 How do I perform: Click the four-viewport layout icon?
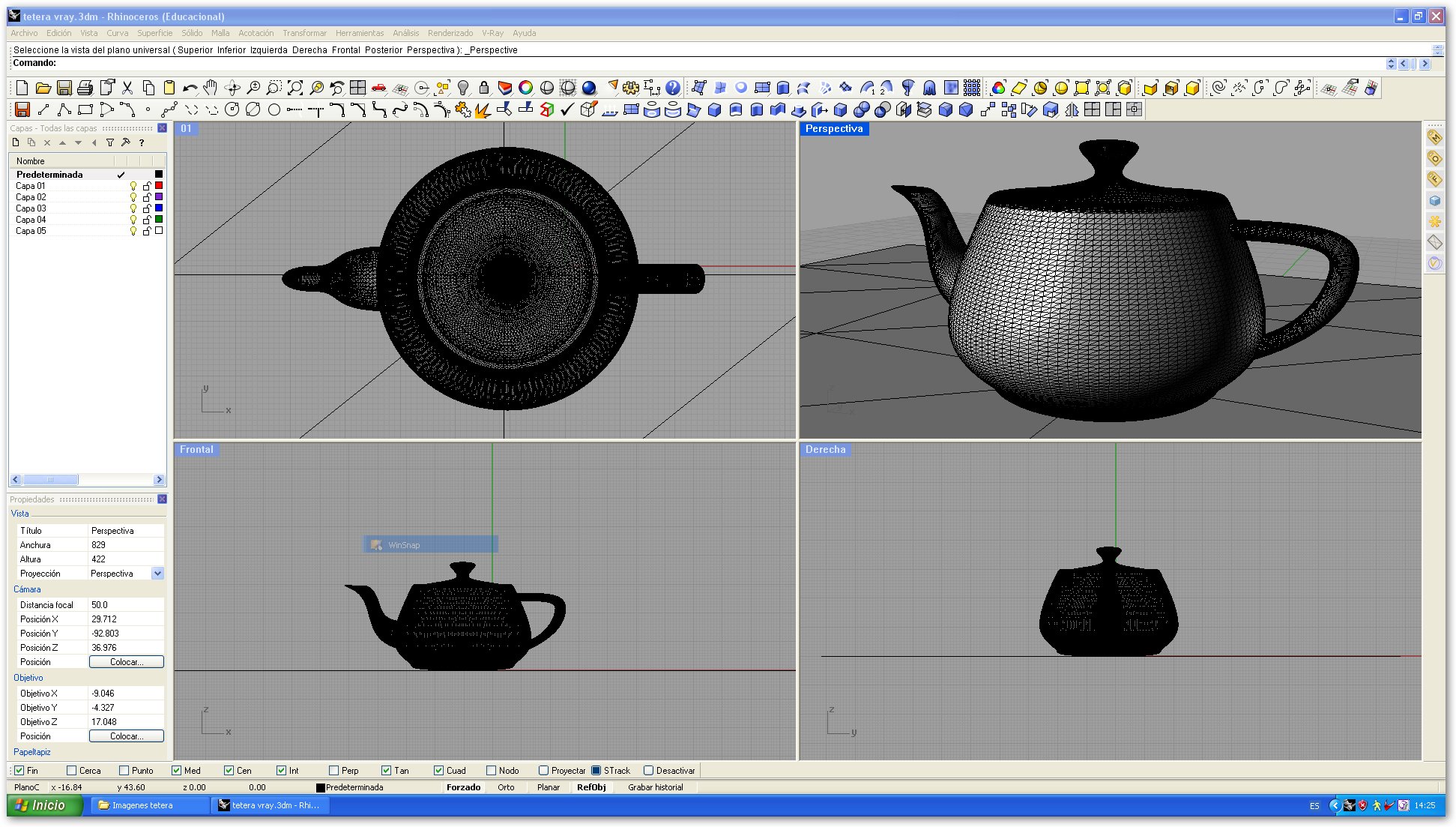click(357, 88)
